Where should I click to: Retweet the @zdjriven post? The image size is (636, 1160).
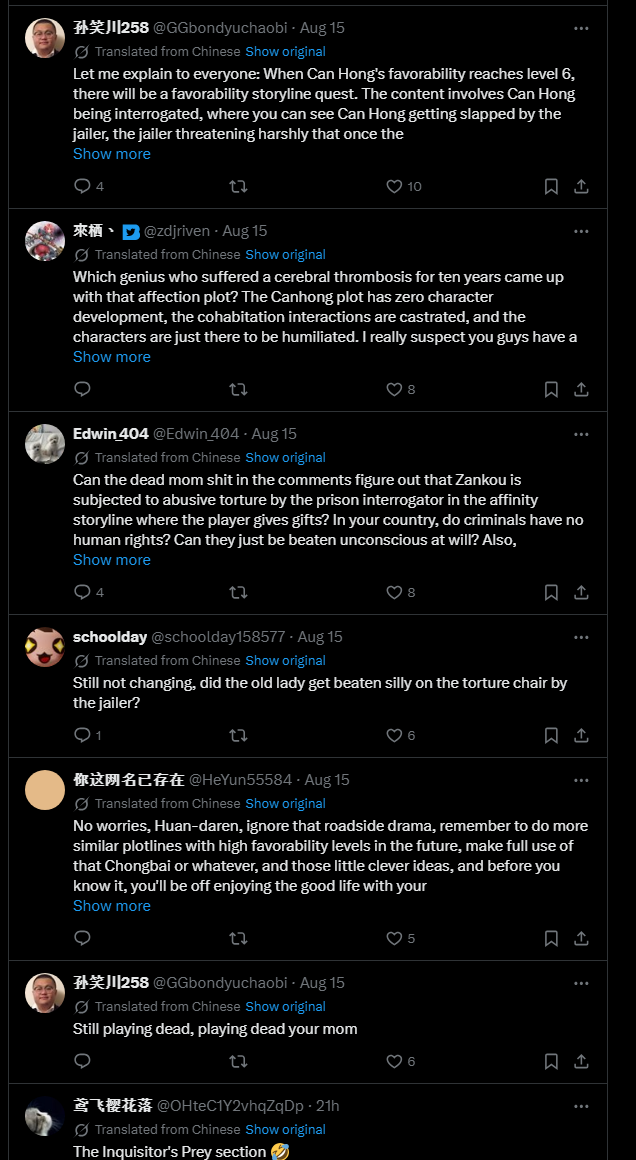[238, 389]
